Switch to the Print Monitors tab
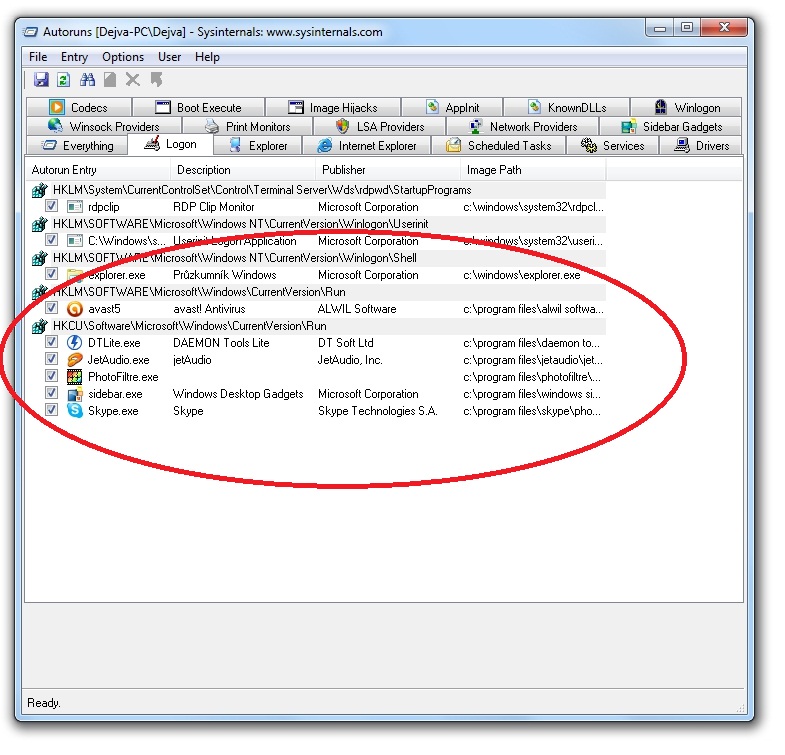 [248, 127]
